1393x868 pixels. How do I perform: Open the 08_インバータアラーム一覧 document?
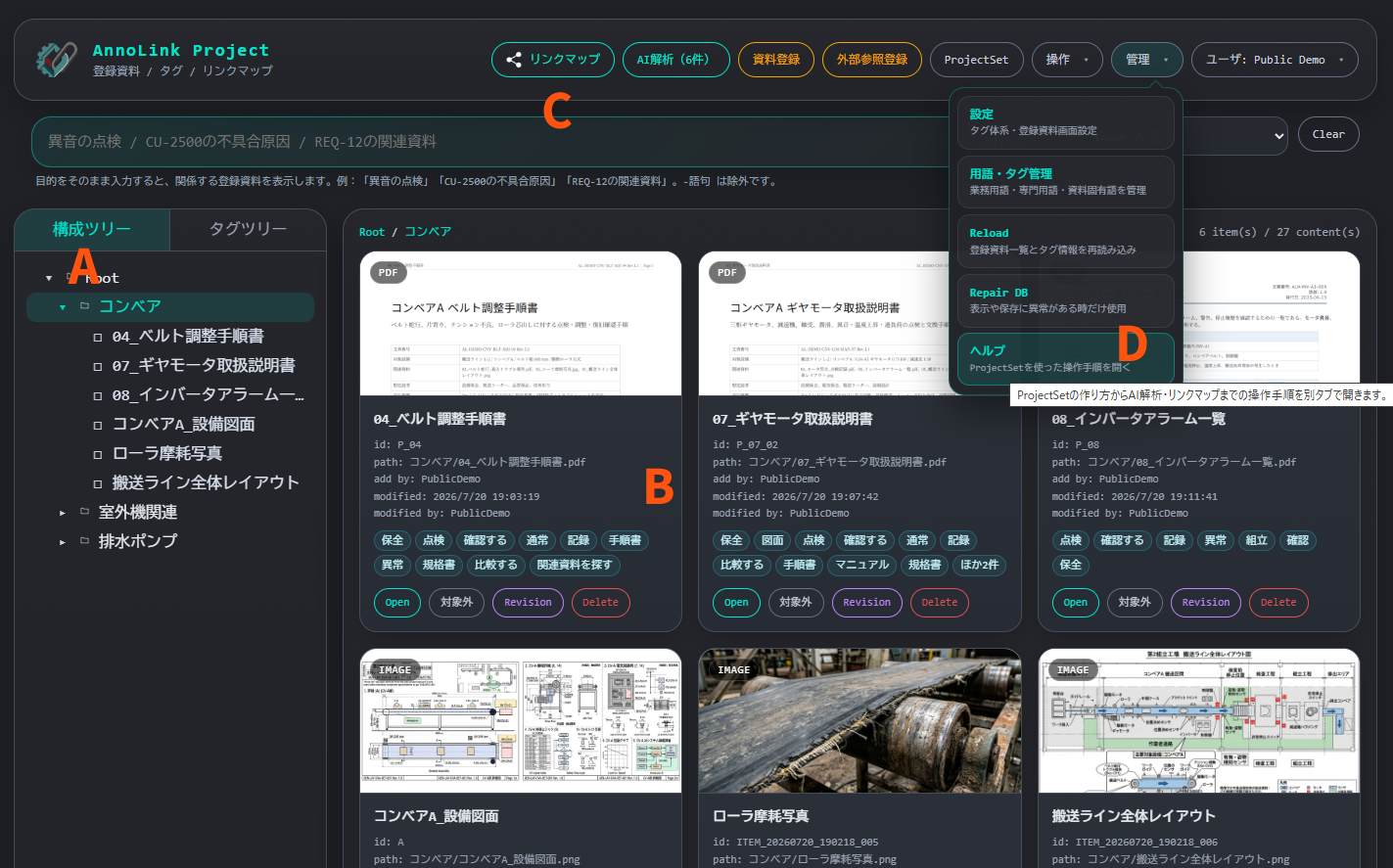[x=1076, y=603]
